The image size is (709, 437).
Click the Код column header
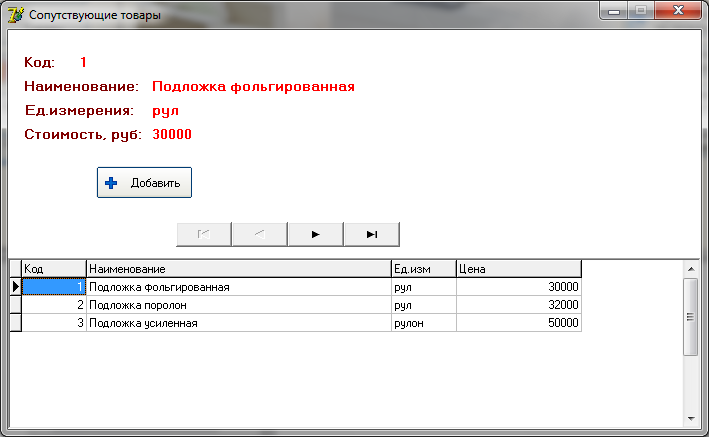pyautogui.click(x=54, y=269)
